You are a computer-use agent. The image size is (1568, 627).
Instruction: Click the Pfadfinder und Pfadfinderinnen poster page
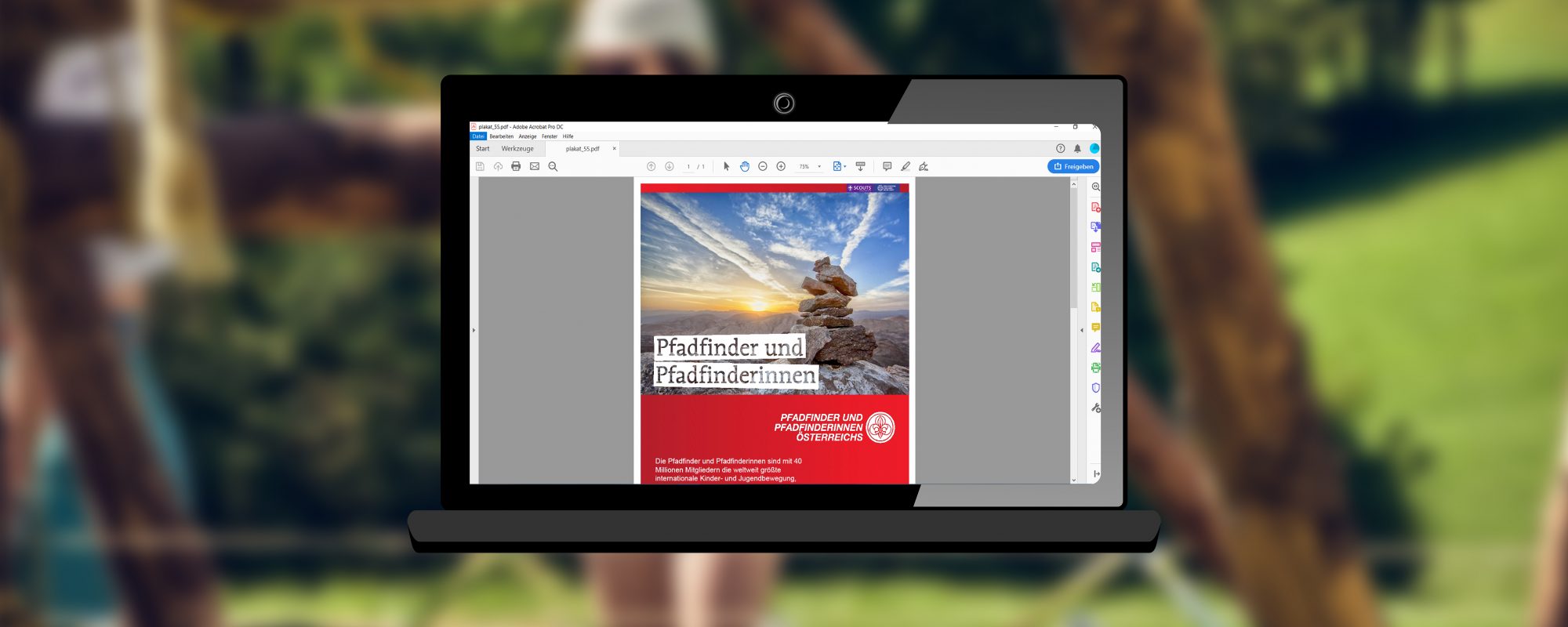point(775,332)
